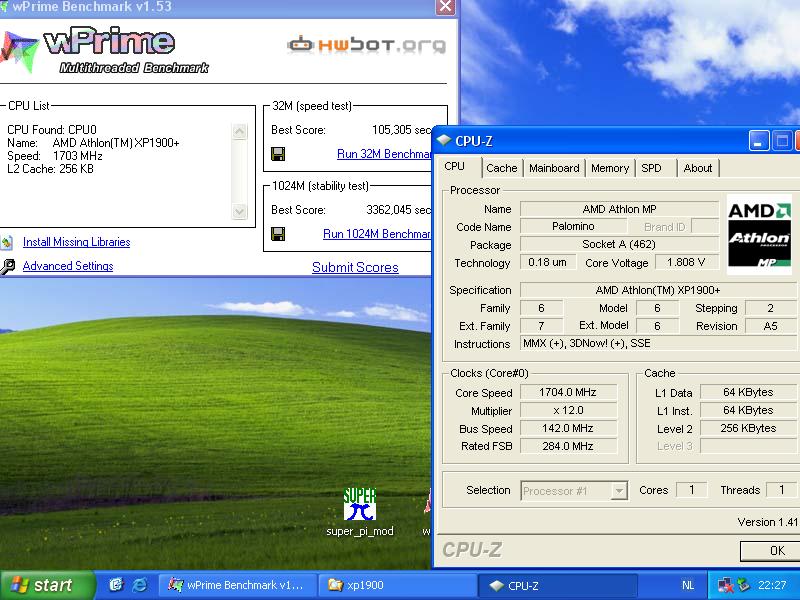This screenshot has height=600, width=800.
Task: Click the 1024M Best Score '3362,045 sec'
Action: tap(399, 210)
